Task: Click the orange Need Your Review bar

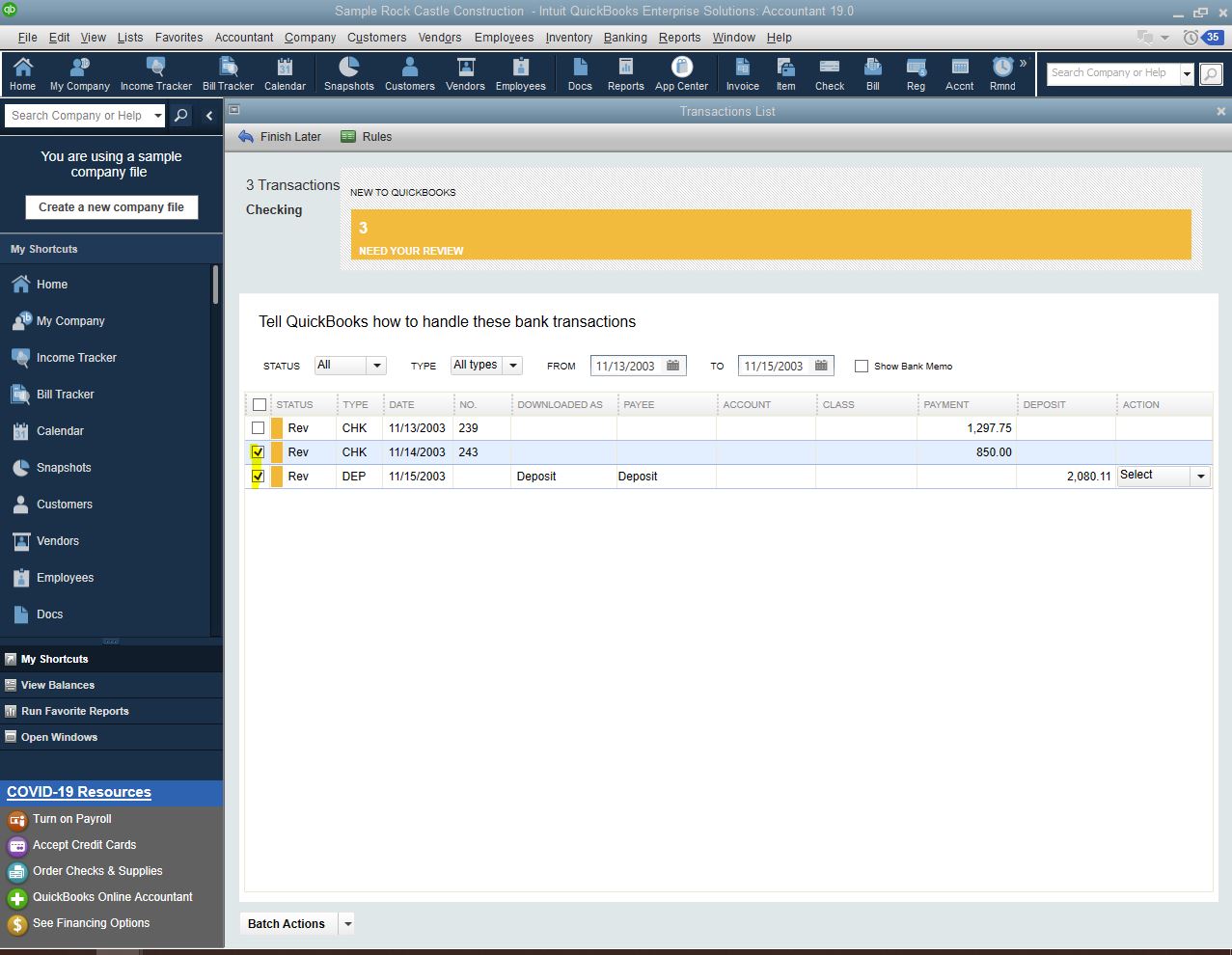Action: tap(771, 235)
